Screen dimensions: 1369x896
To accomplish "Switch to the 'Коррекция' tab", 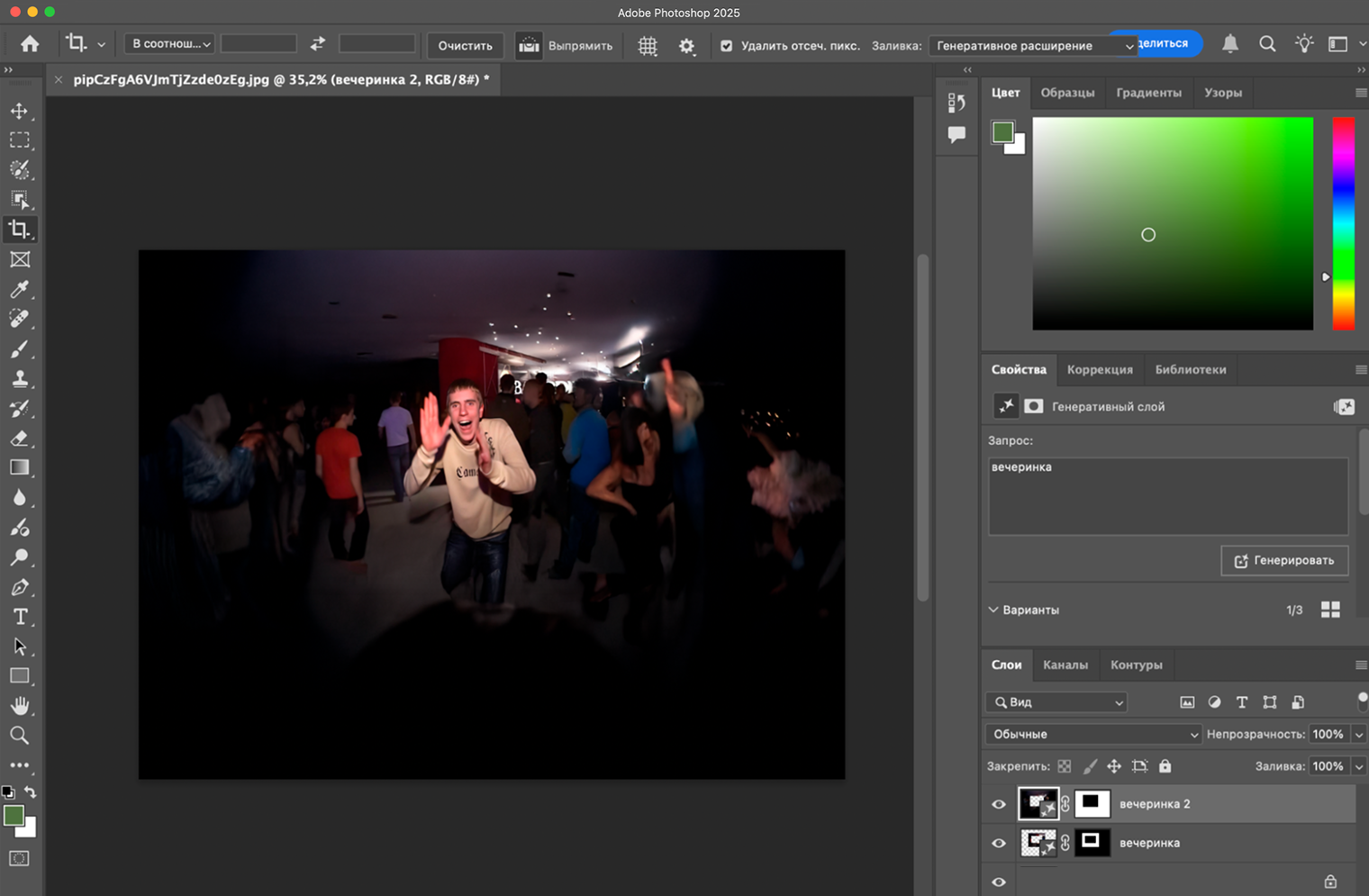I will pos(1100,370).
